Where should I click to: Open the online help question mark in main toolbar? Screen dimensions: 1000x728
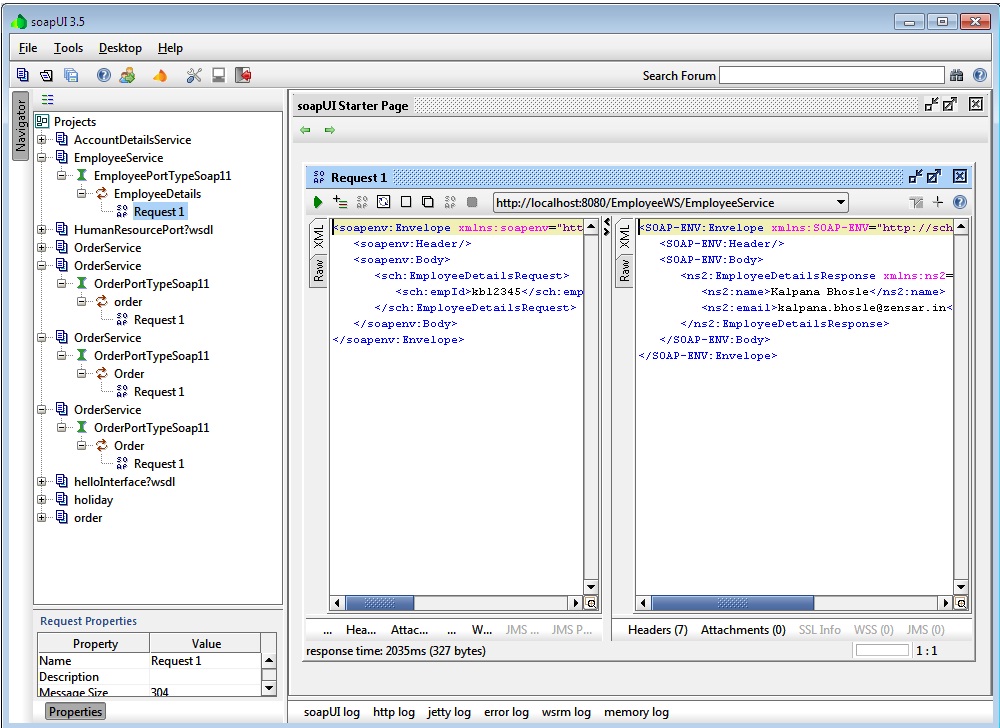104,75
